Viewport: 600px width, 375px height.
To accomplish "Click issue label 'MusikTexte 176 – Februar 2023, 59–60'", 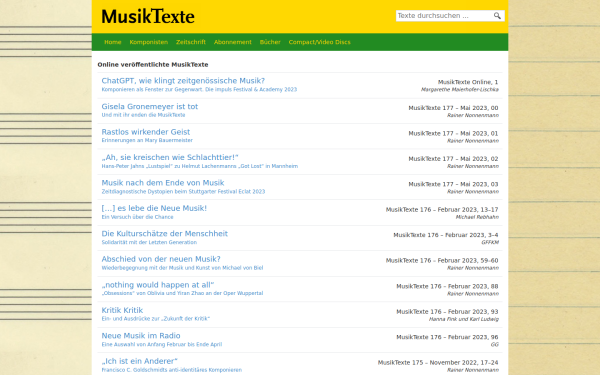I will 442,261.
